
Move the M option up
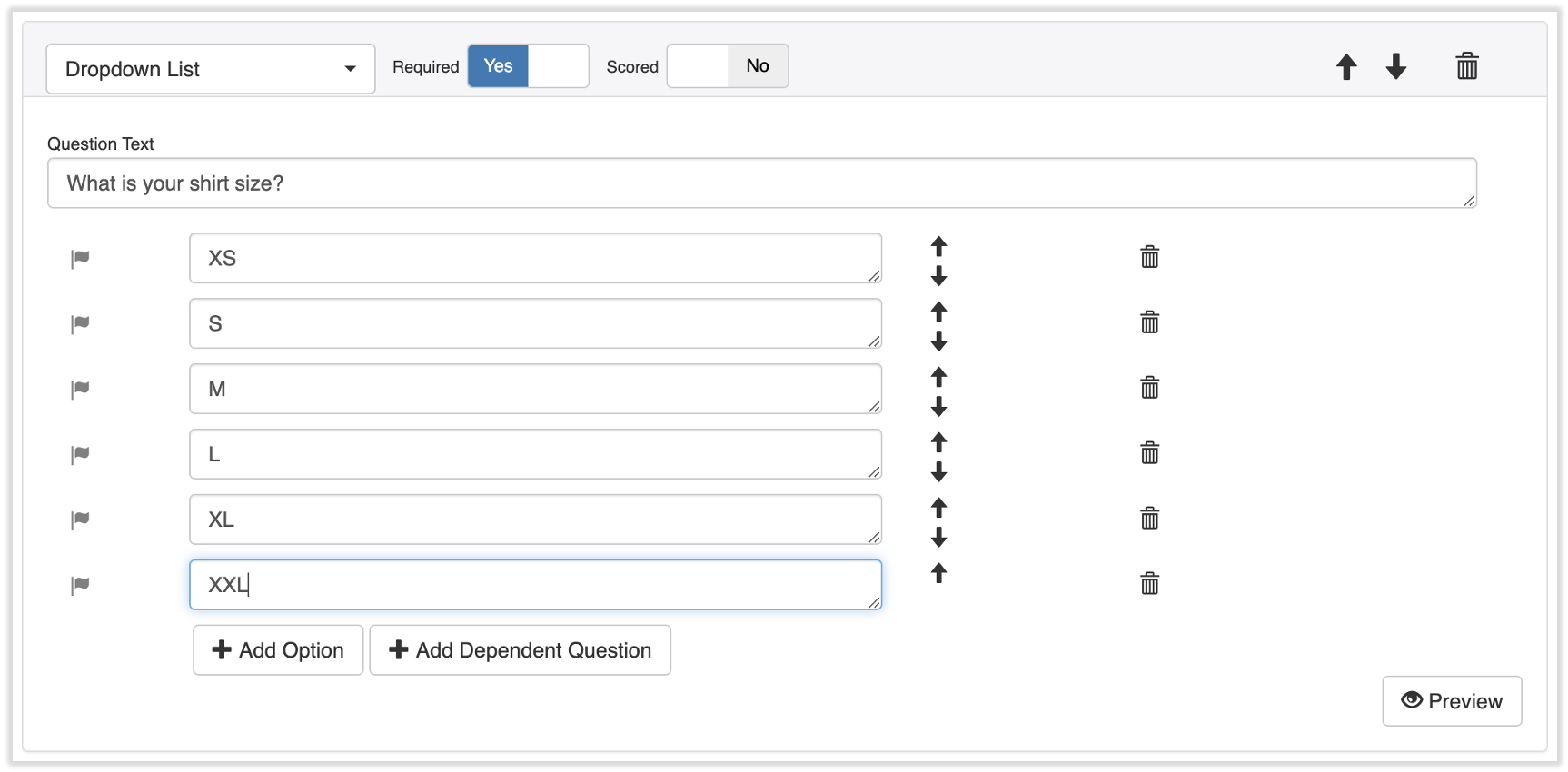(x=938, y=376)
